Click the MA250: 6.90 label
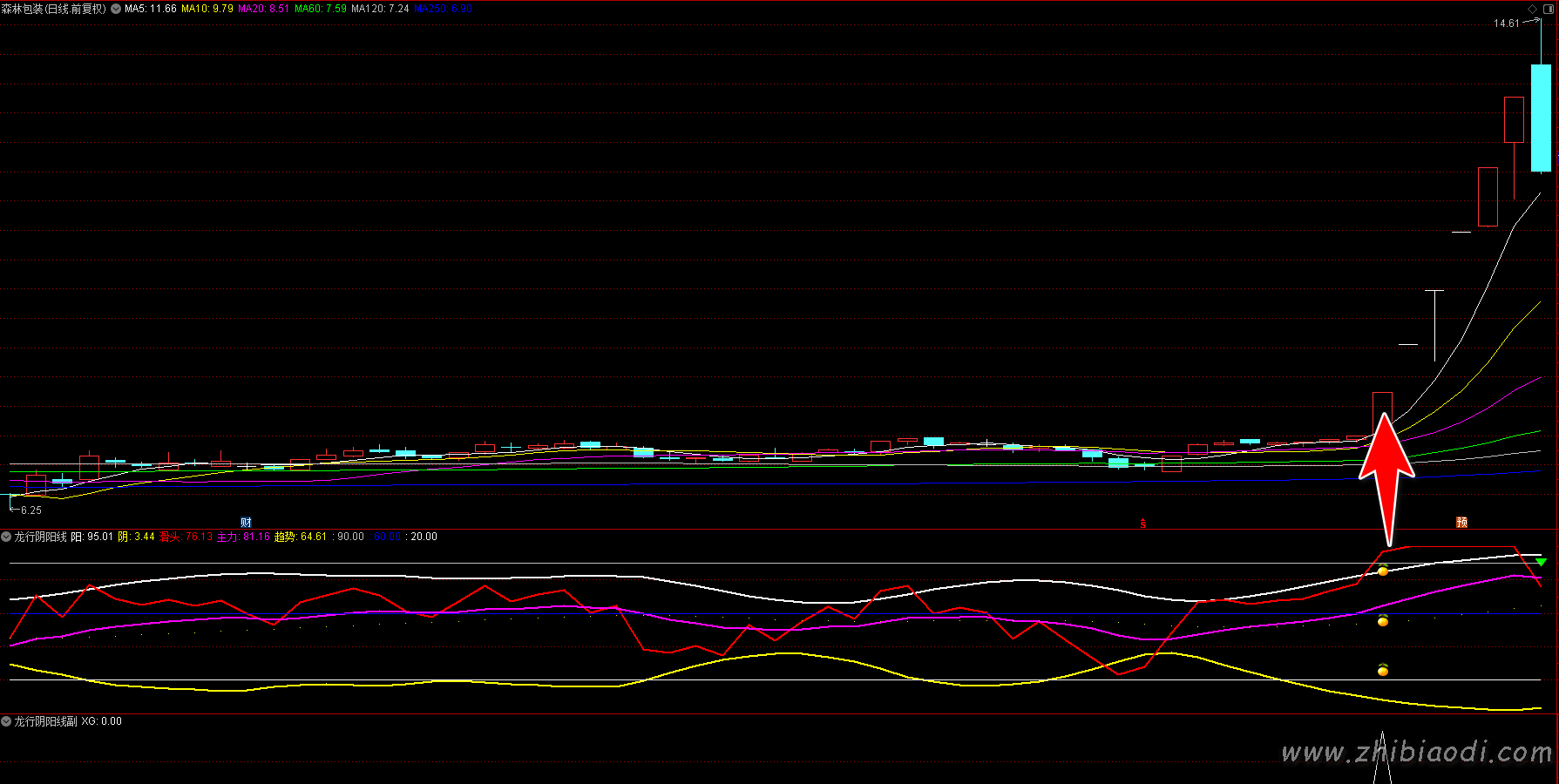 444,9
